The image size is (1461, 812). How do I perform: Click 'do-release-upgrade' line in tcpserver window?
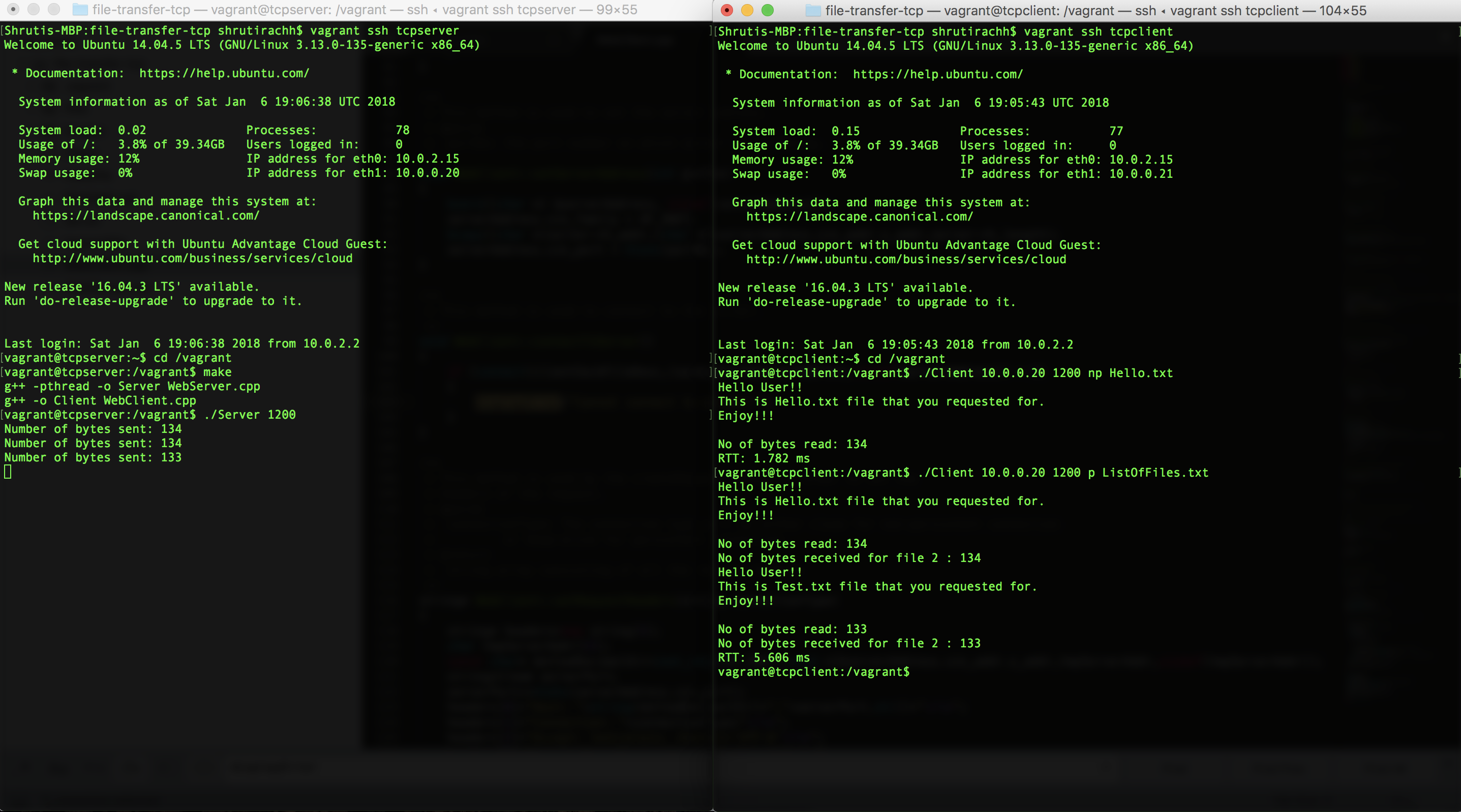153,301
